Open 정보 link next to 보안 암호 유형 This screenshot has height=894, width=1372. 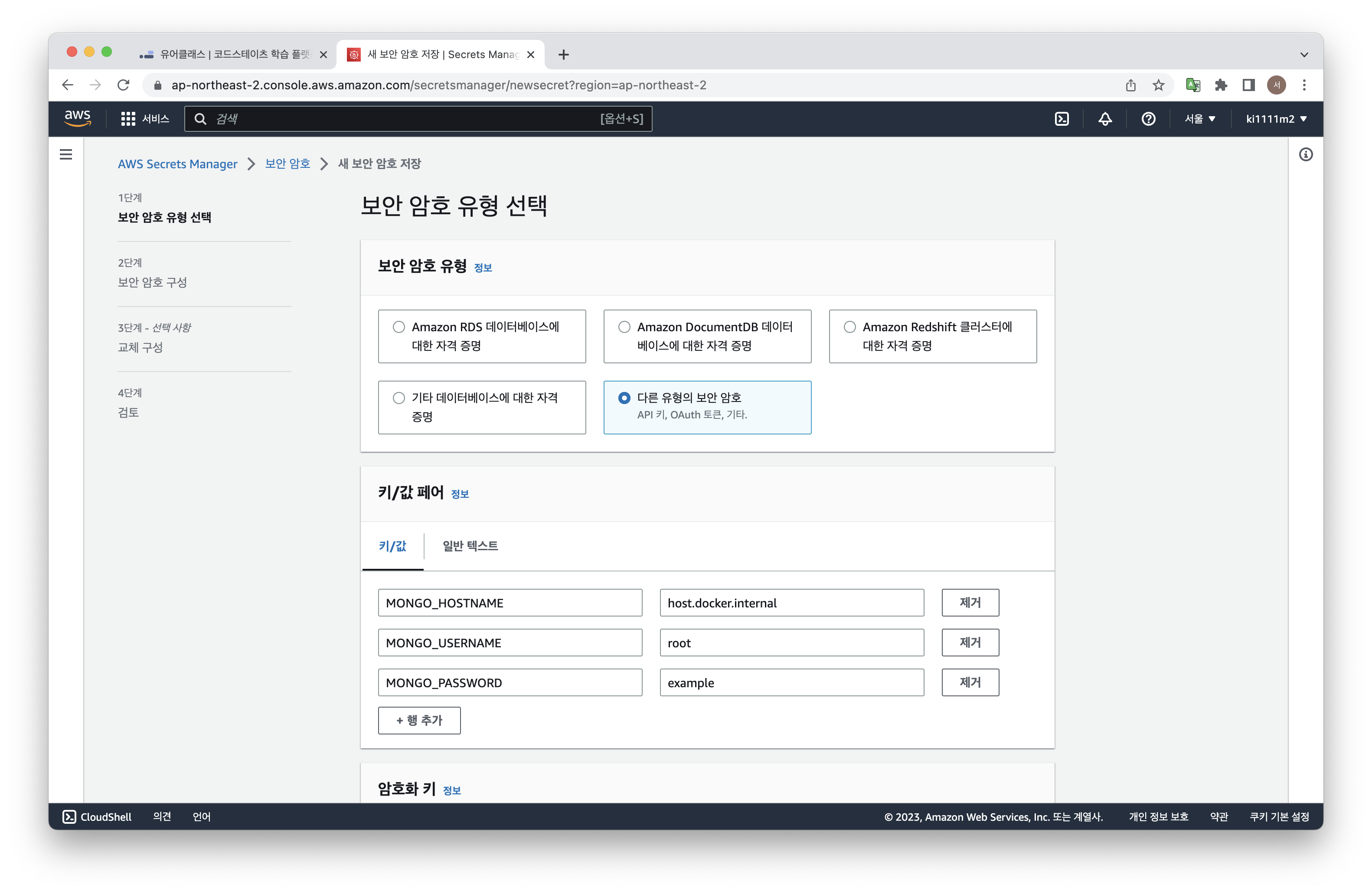[483, 268]
